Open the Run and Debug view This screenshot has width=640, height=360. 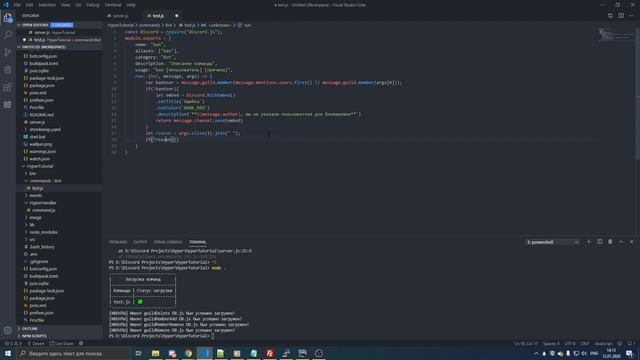click(8, 70)
